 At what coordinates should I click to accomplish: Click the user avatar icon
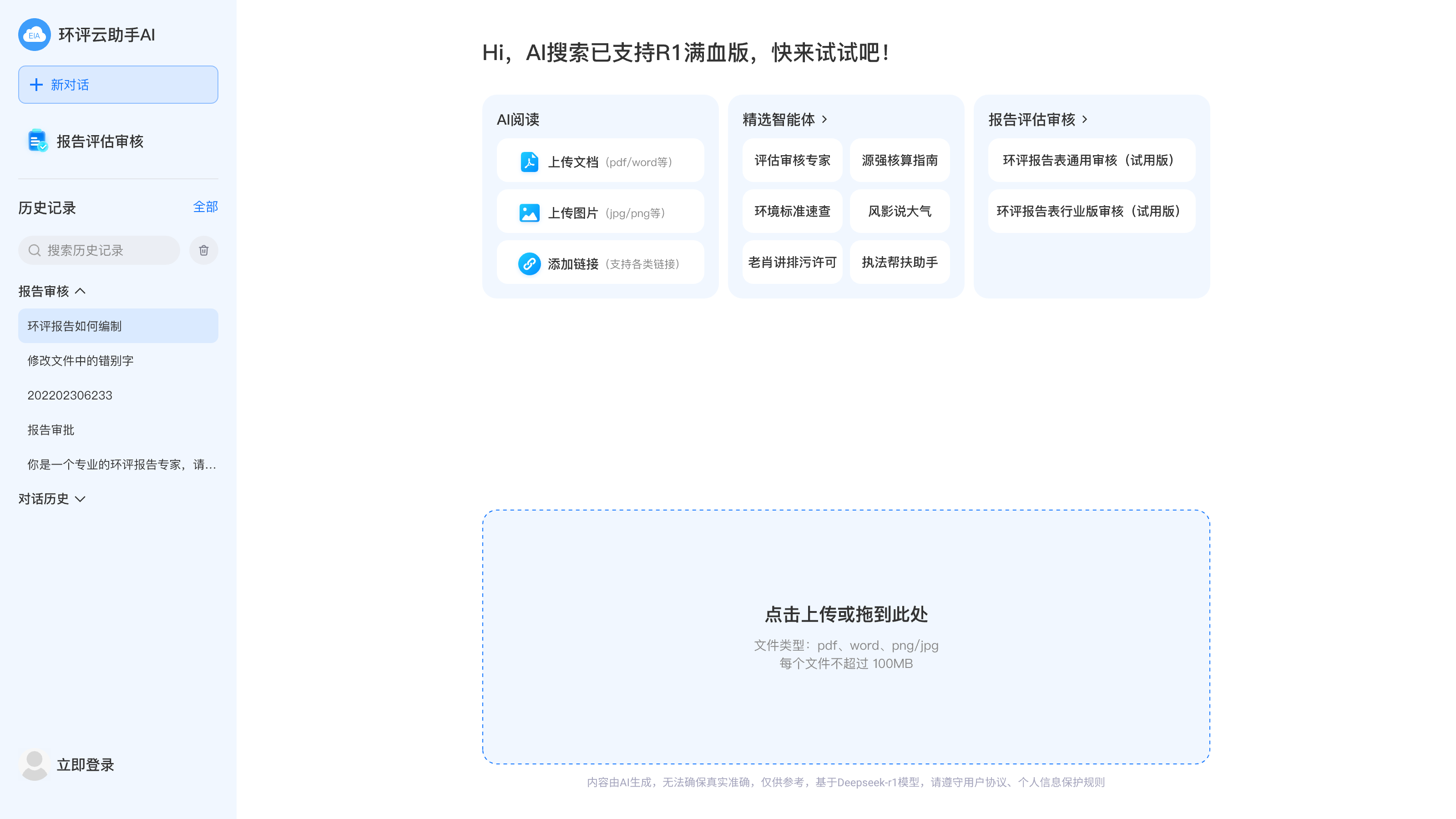coord(34,764)
